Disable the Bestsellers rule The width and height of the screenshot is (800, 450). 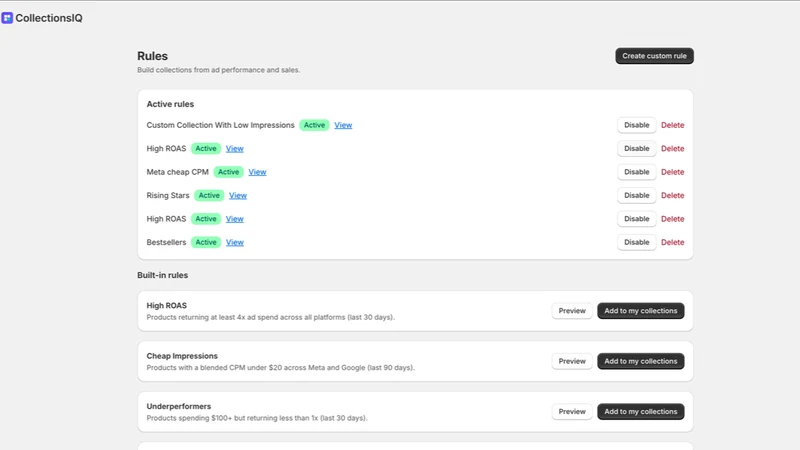pyautogui.click(x=636, y=242)
